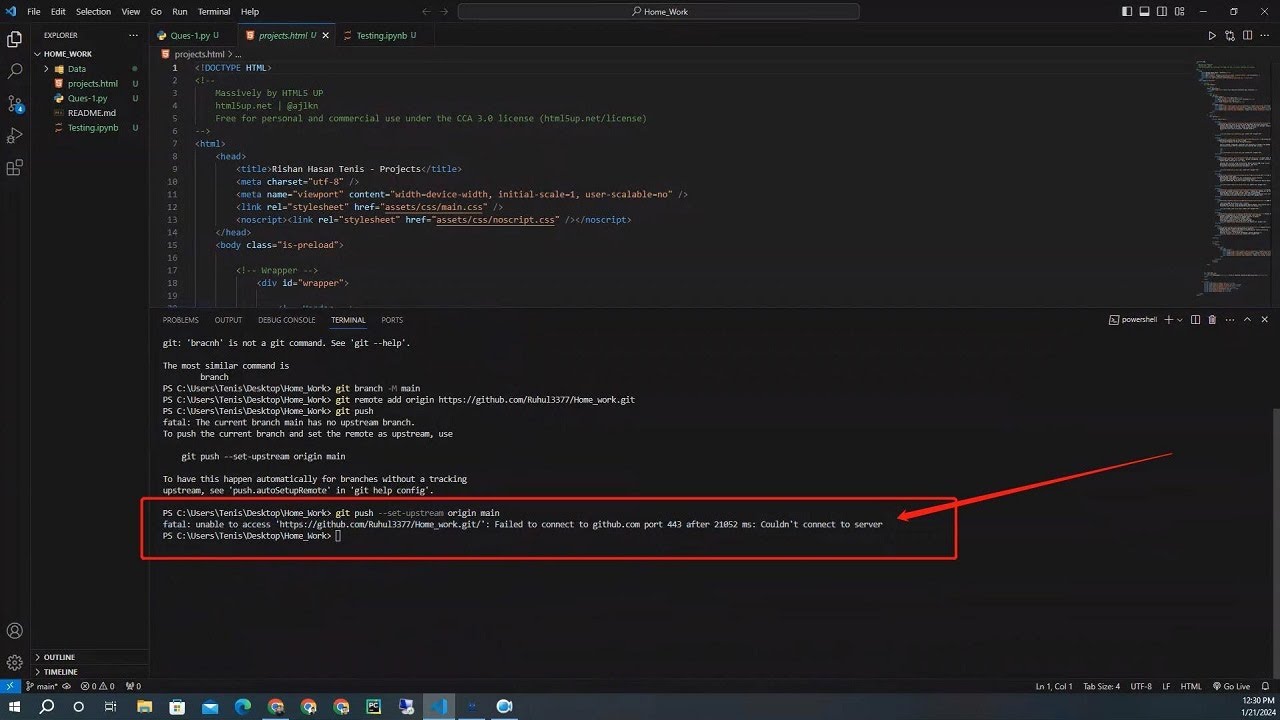Viewport: 1280px width, 720px height.
Task: Open the Source Control view
Action: 15,103
